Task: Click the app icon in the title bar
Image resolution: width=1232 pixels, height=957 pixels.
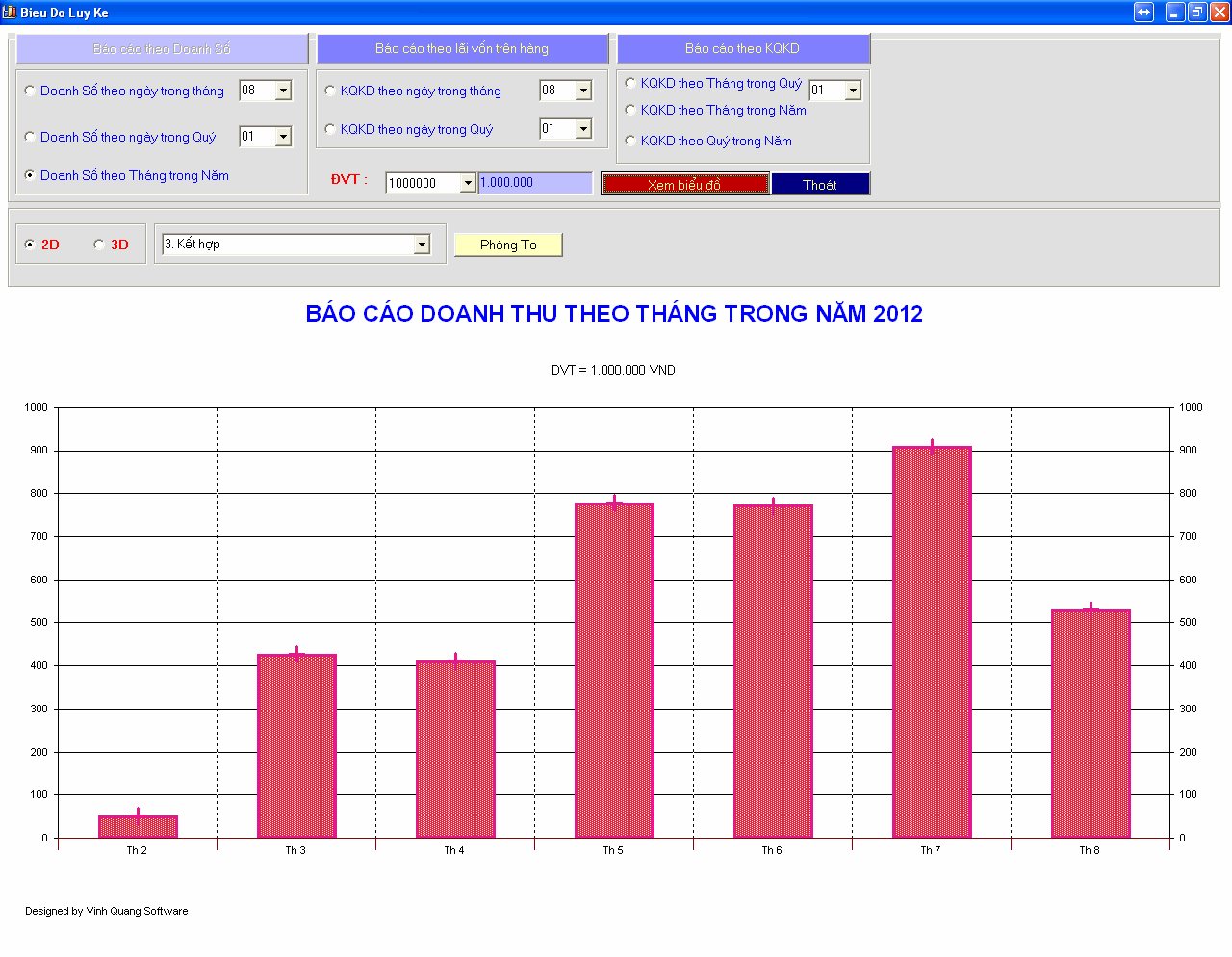Action: click(x=9, y=12)
